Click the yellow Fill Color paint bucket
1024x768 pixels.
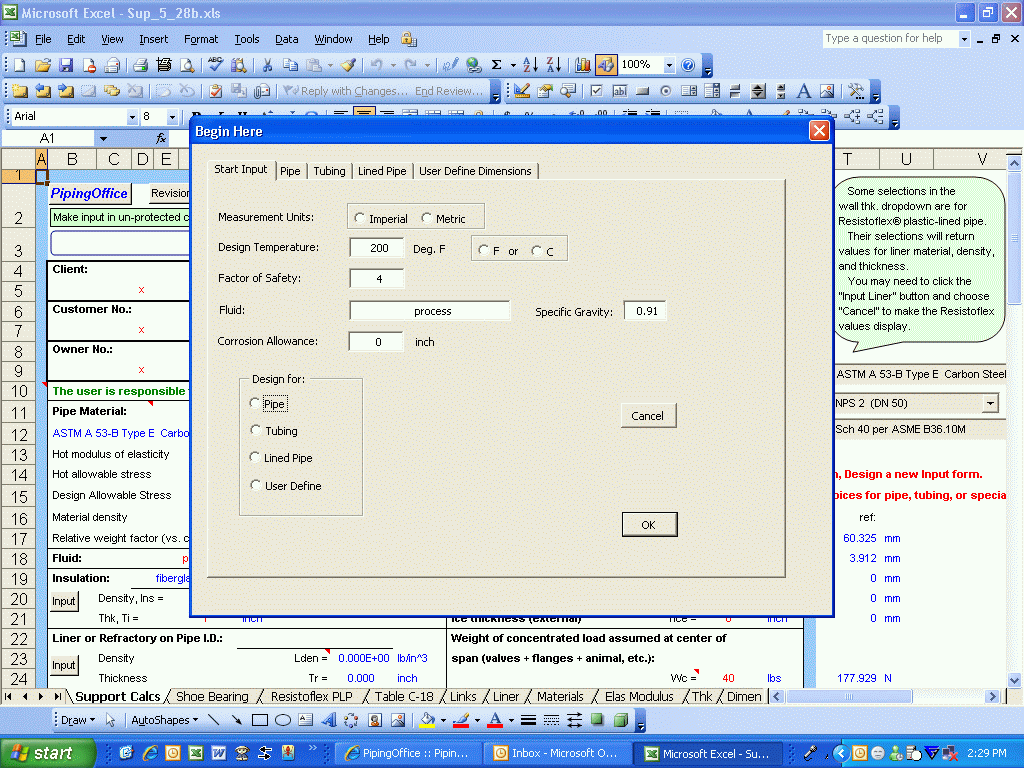[x=428, y=720]
